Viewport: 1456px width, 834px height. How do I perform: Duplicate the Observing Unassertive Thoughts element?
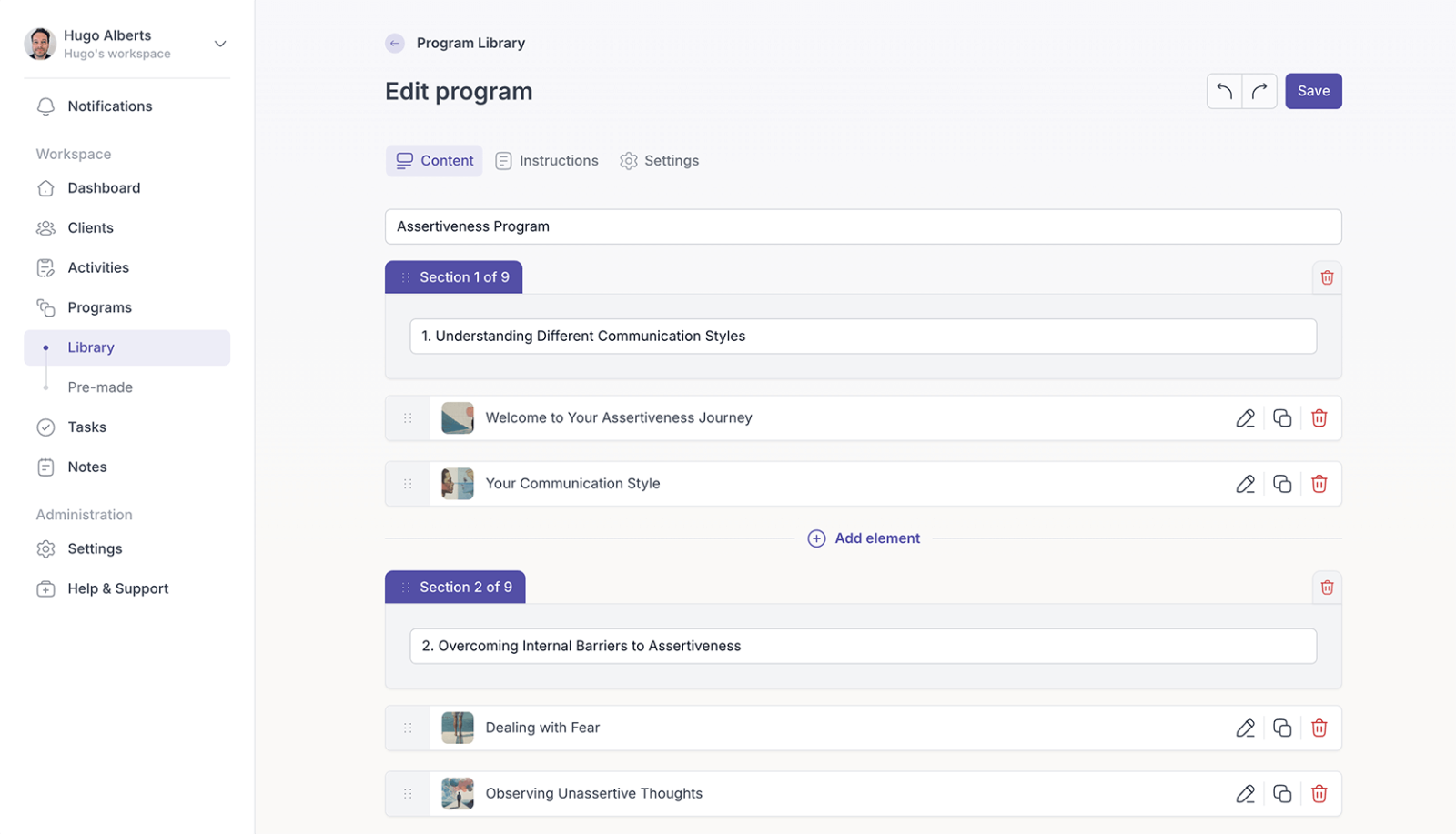[x=1282, y=794]
